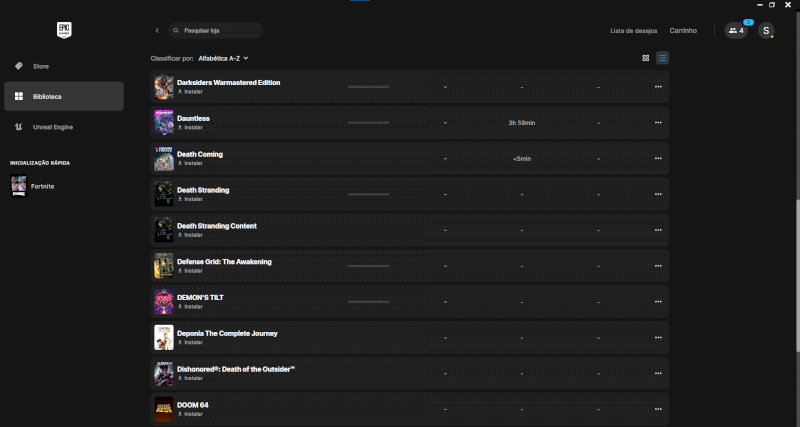Image resolution: width=800 pixels, height=427 pixels.
Task: Open the friends list icon
Action: pos(736,31)
